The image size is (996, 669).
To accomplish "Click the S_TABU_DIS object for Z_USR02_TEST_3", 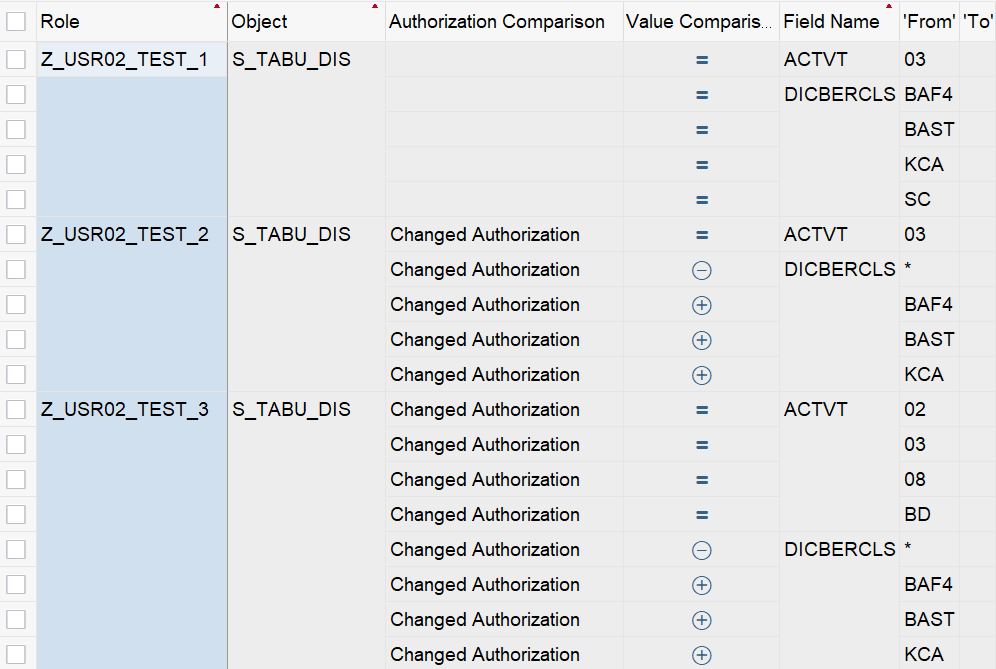I will (292, 410).
